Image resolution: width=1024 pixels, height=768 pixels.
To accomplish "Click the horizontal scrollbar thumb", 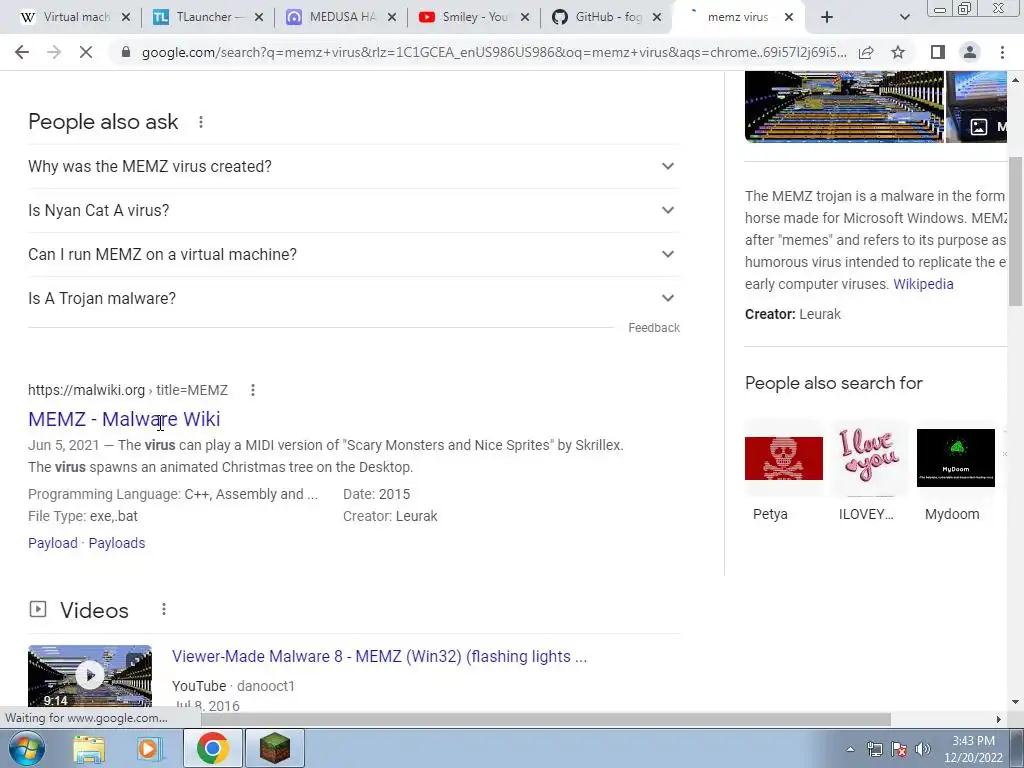I will tap(545, 719).
